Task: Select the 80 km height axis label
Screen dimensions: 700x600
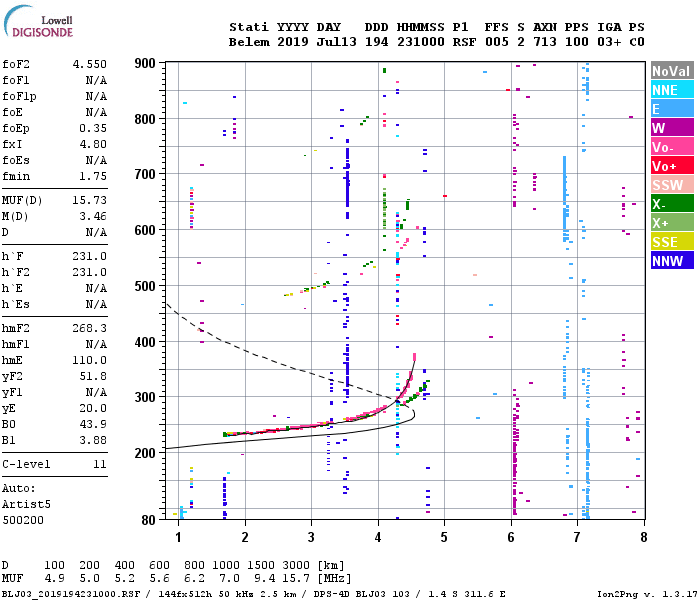Action: 149,520
